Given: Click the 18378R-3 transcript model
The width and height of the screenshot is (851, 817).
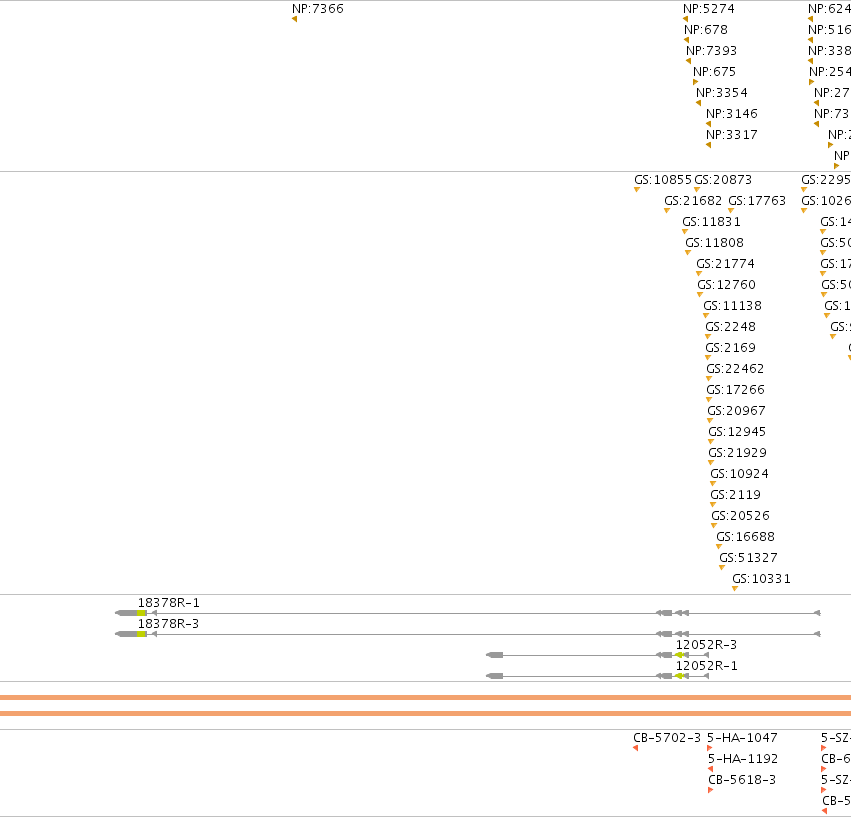Looking at the screenshot, I should pos(468,634).
